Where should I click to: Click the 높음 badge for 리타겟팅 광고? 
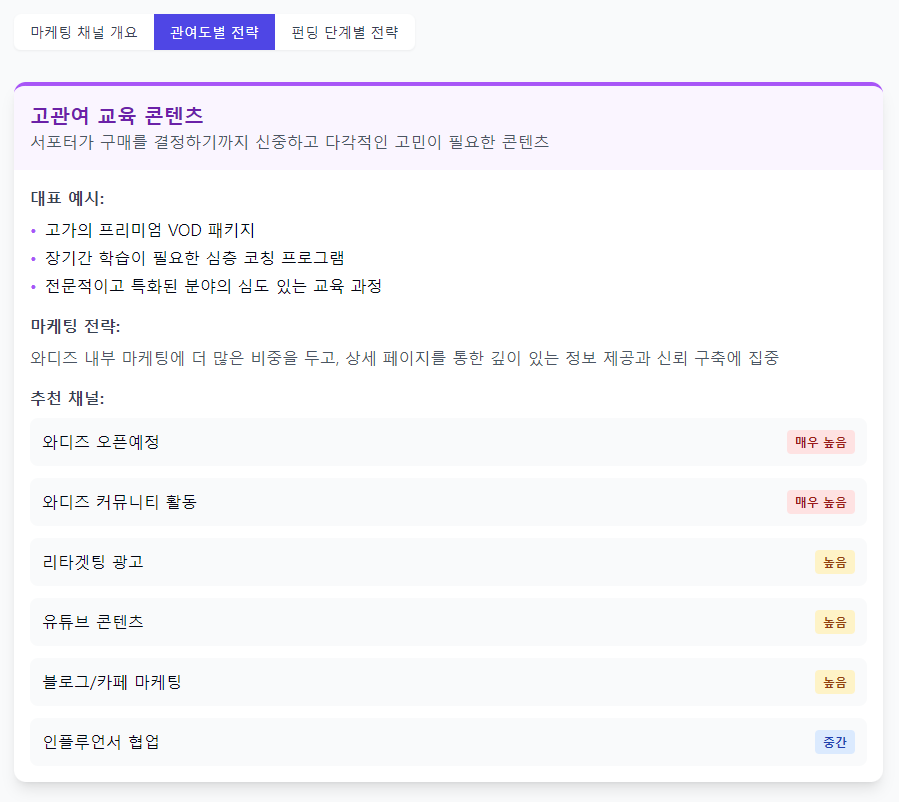(835, 562)
